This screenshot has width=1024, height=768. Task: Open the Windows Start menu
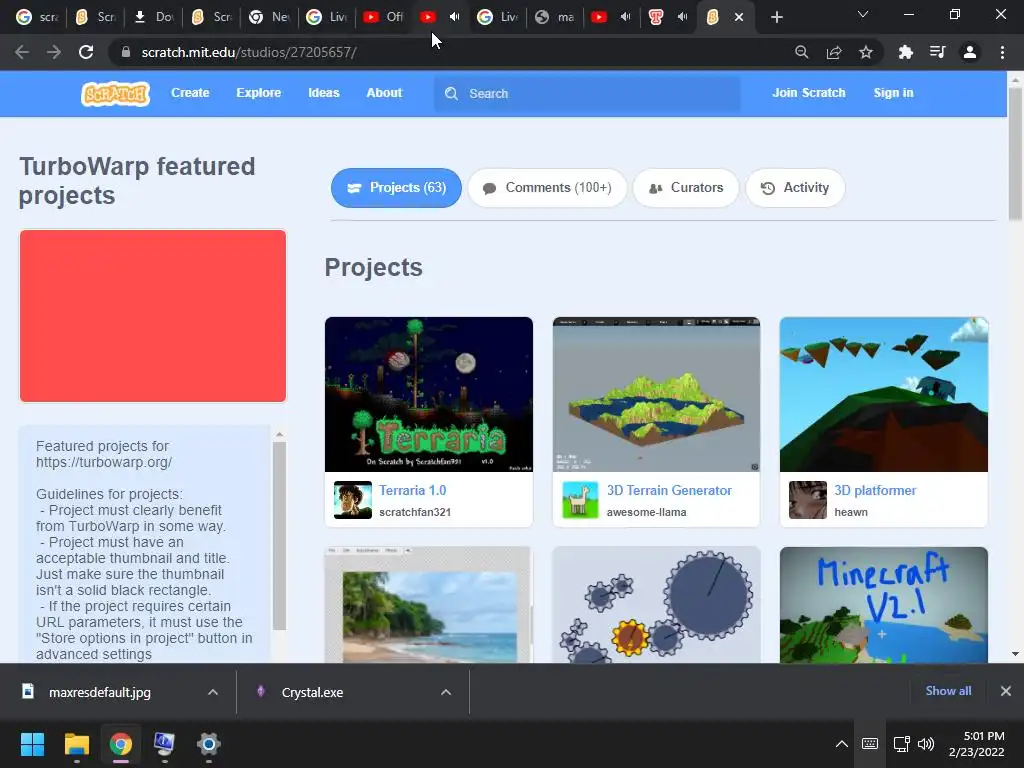coord(32,744)
